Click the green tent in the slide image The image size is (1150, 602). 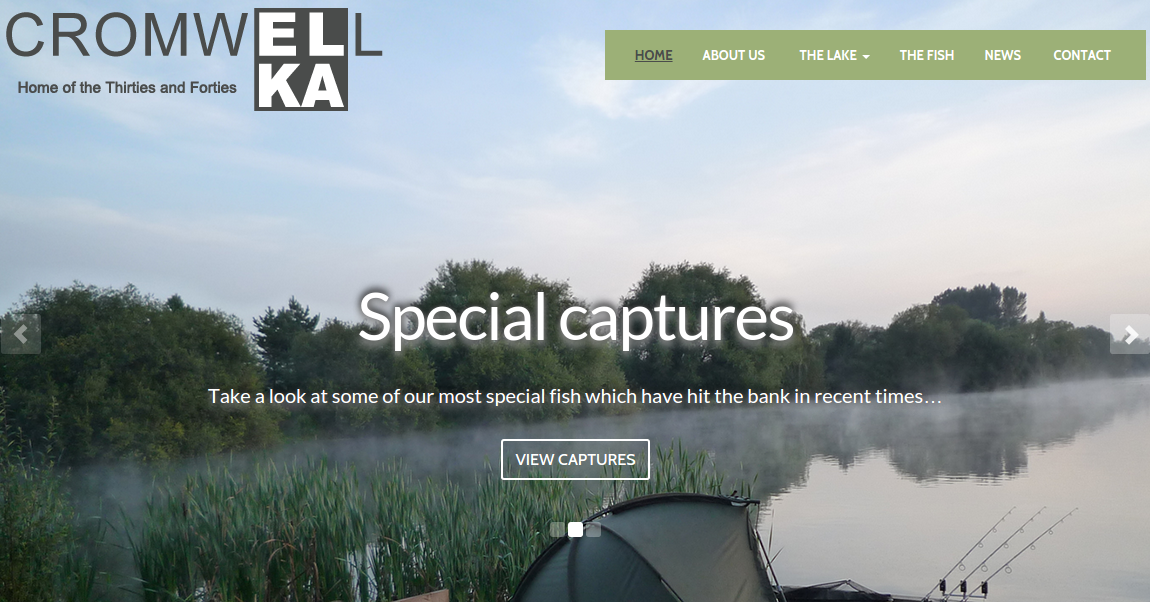pyautogui.click(x=644, y=551)
